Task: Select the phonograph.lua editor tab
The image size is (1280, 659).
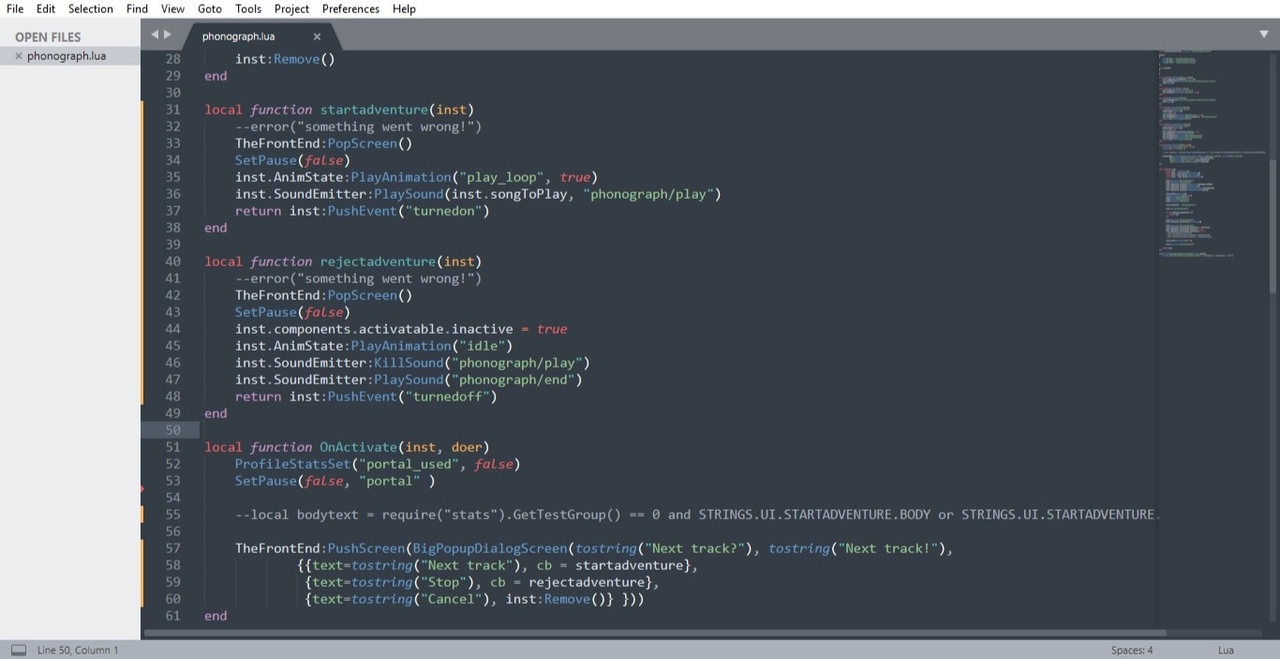Action: 238,36
